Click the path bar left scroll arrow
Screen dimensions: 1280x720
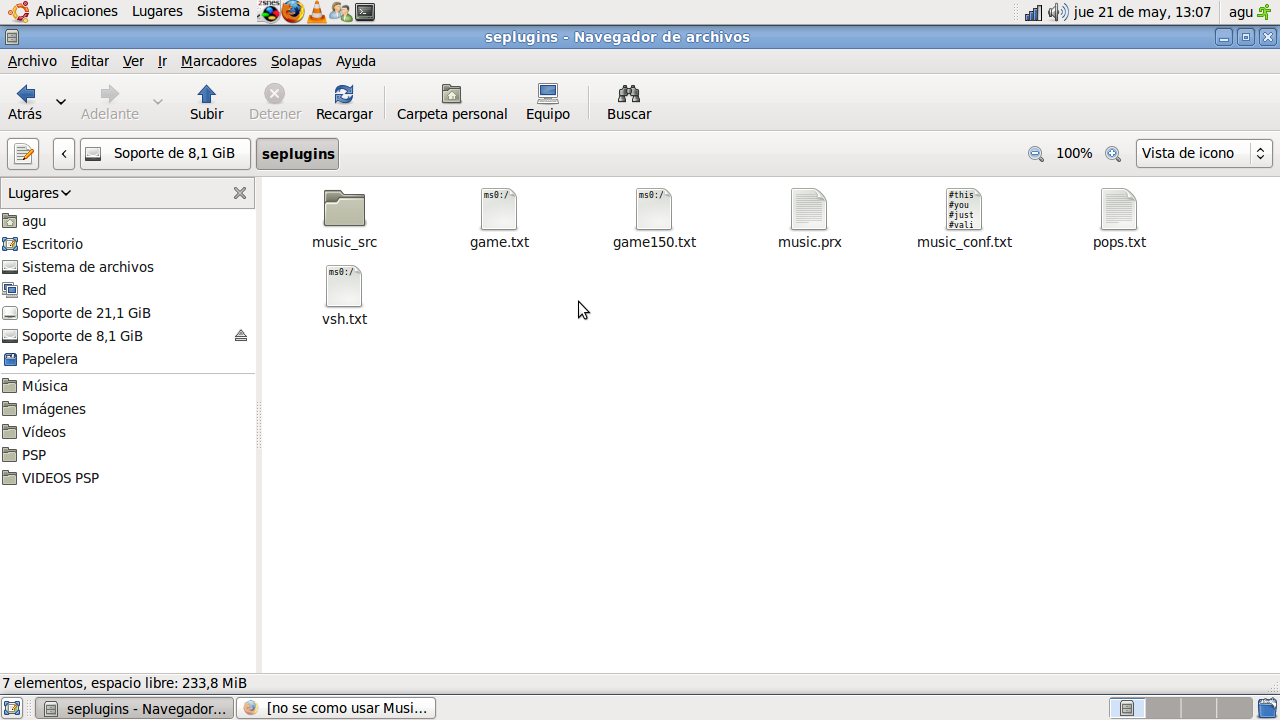click(x=64, y=154)
